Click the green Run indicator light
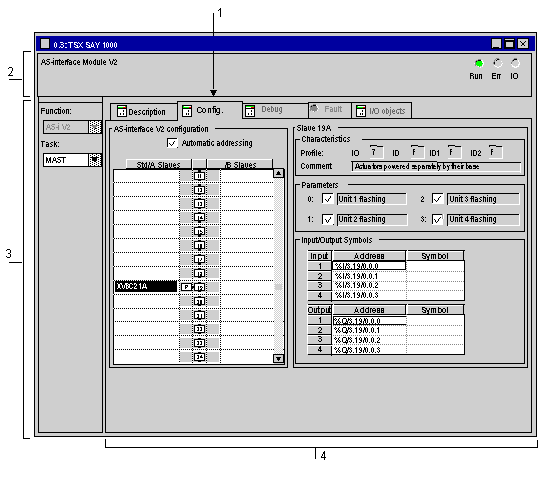 (x=479, y=63)
